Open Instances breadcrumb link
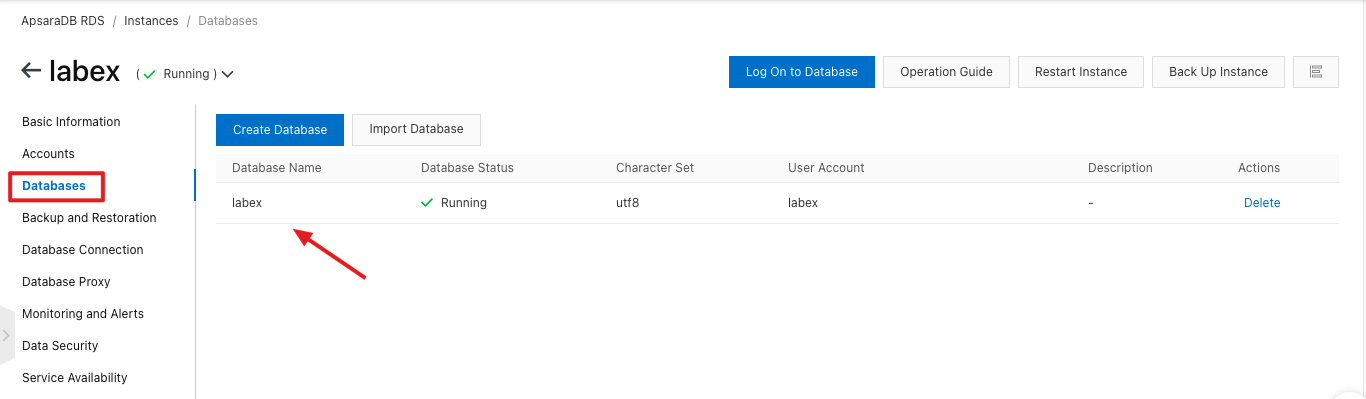1366x399 pixels. click(x=150, y=21)
